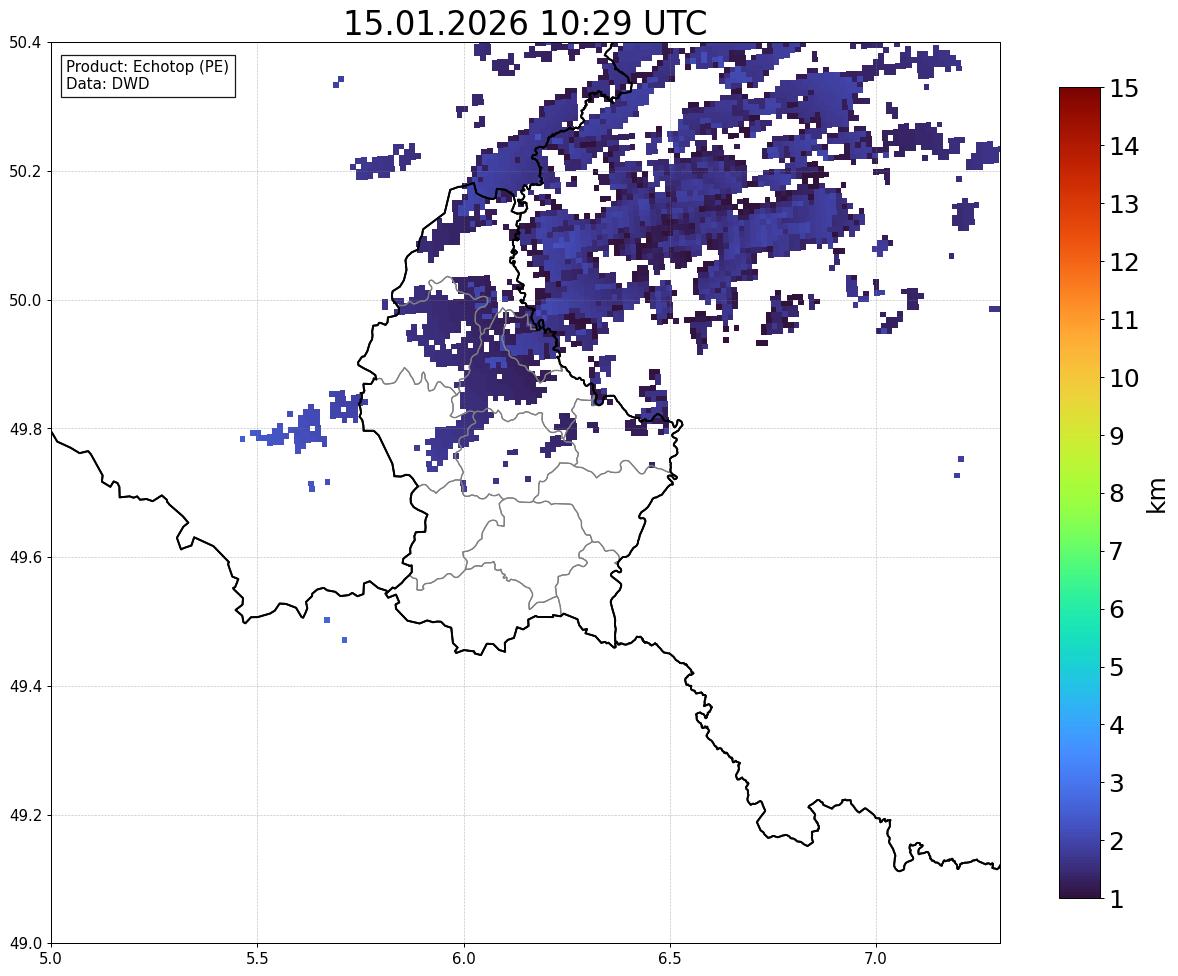The height and width of the screenshot is (976, 1178).
Task: Click the latitude axis label 49.4
Action: (x=24, y=687)
